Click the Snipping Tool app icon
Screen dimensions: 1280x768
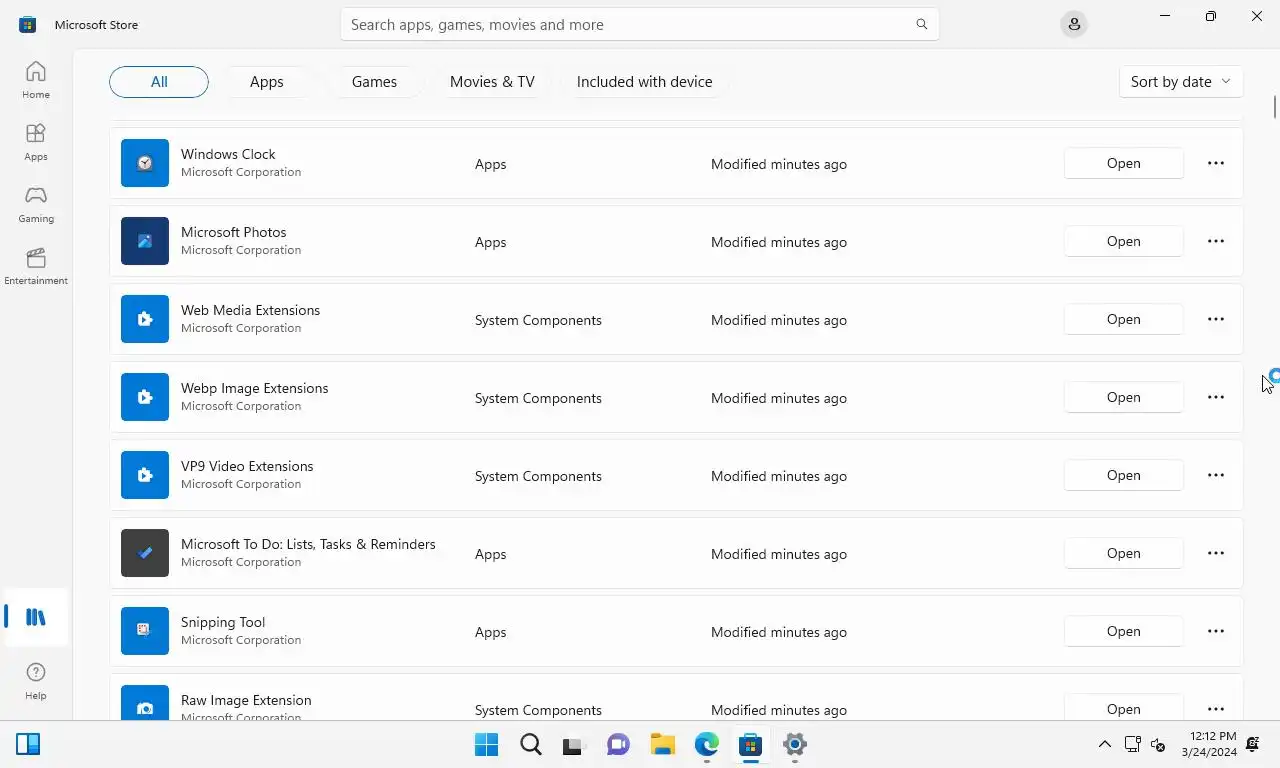tap(145, 631)
